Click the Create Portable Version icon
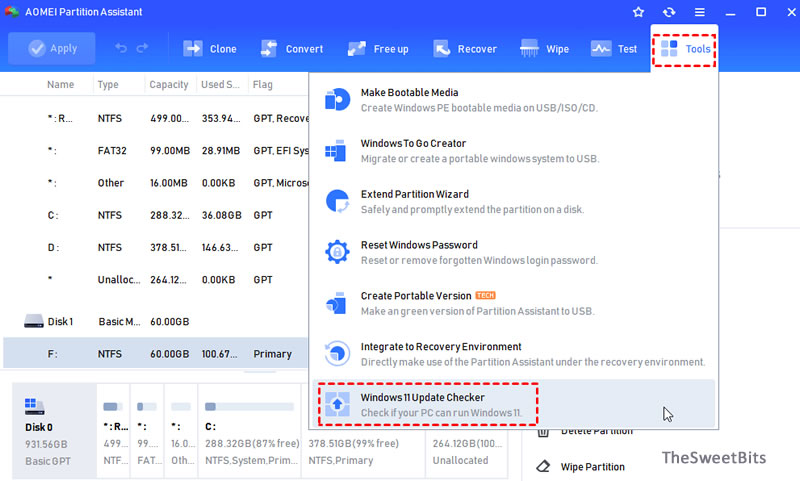800x481 pixels. 337,302
